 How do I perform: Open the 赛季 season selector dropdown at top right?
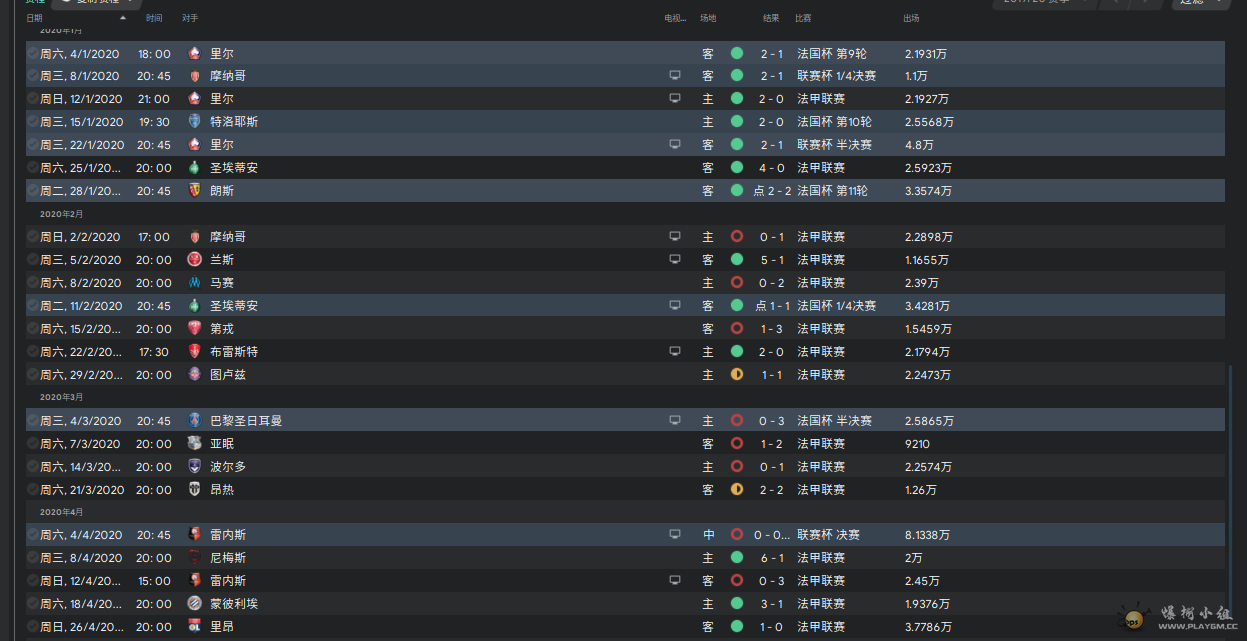[x=1043, y=3]
